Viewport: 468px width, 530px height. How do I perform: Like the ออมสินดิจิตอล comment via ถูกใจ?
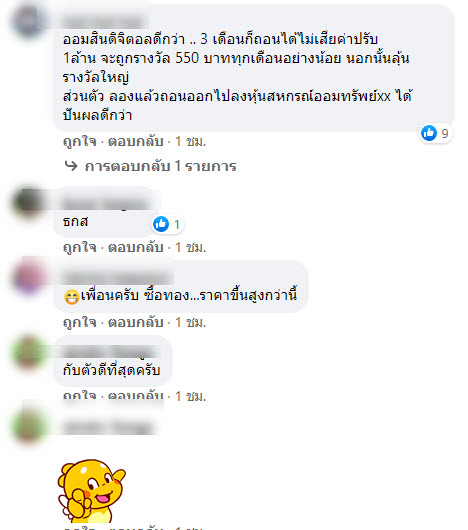tap(80, 141)
